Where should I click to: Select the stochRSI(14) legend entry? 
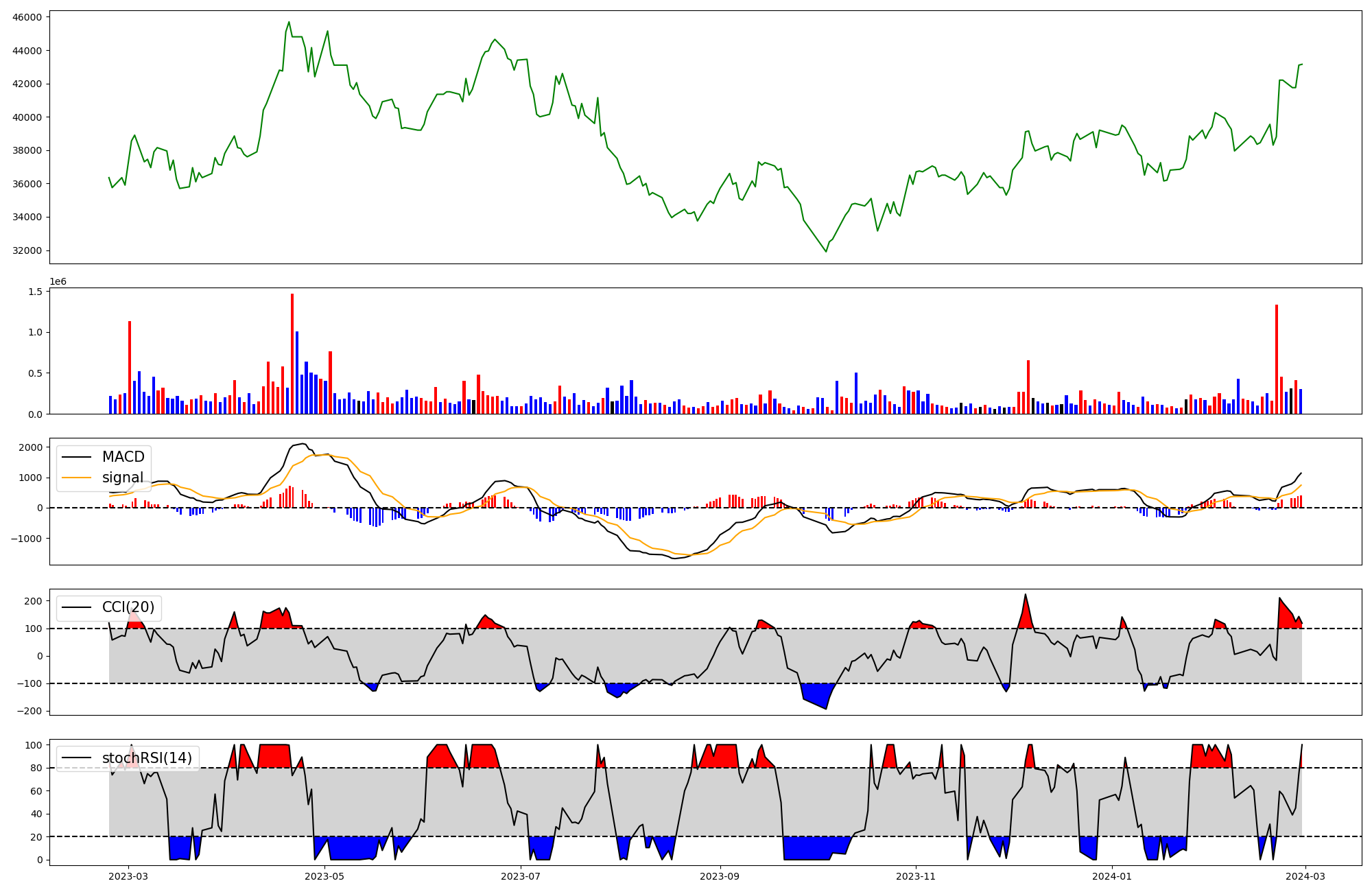click(x=147, y=758)
